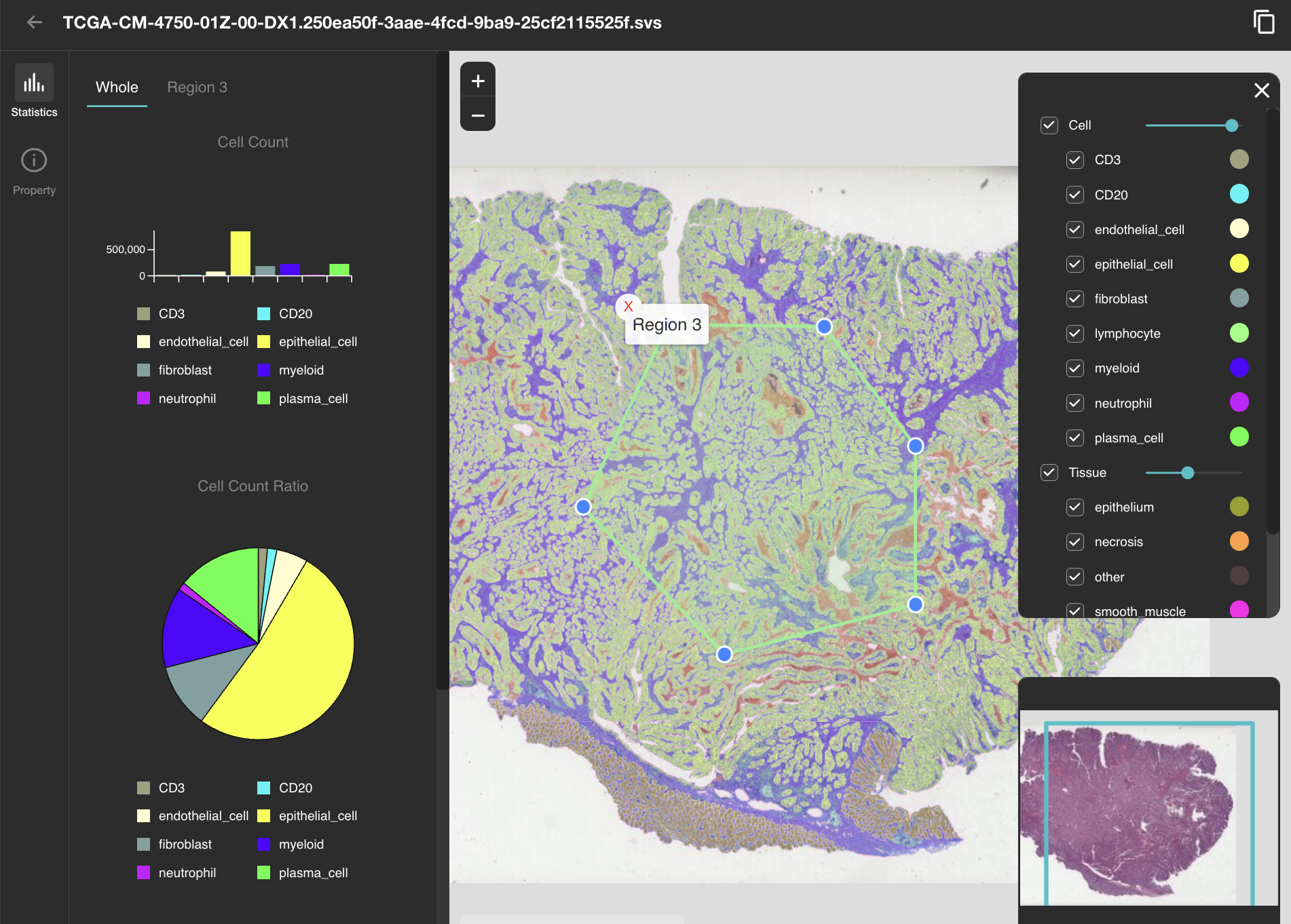The image size is (1291, 924).
Task: Open the Statistics panel icon
Action: click(34, 83)
